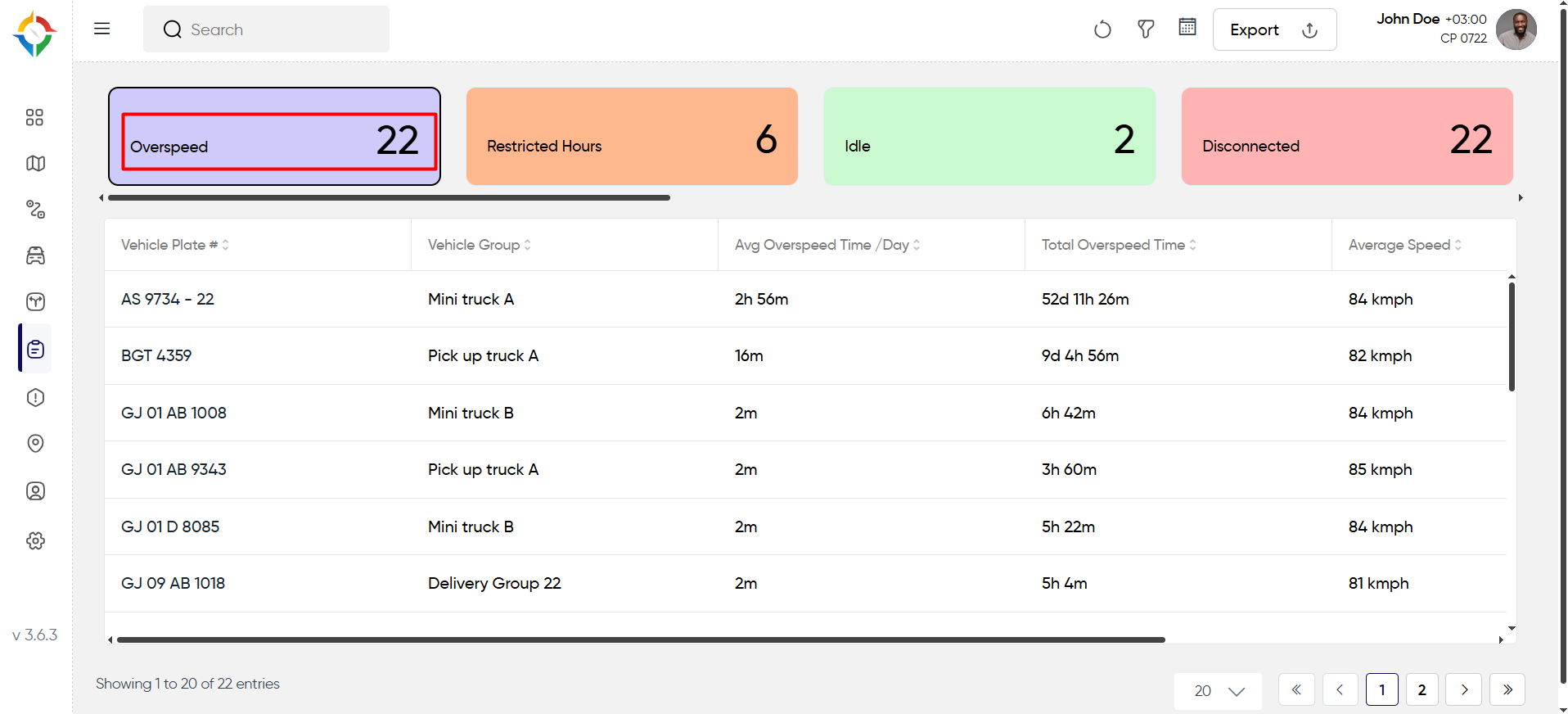Click plate GJ 01 D 8085
Screen dimensions: 1568x714
(x=170, y=526)
